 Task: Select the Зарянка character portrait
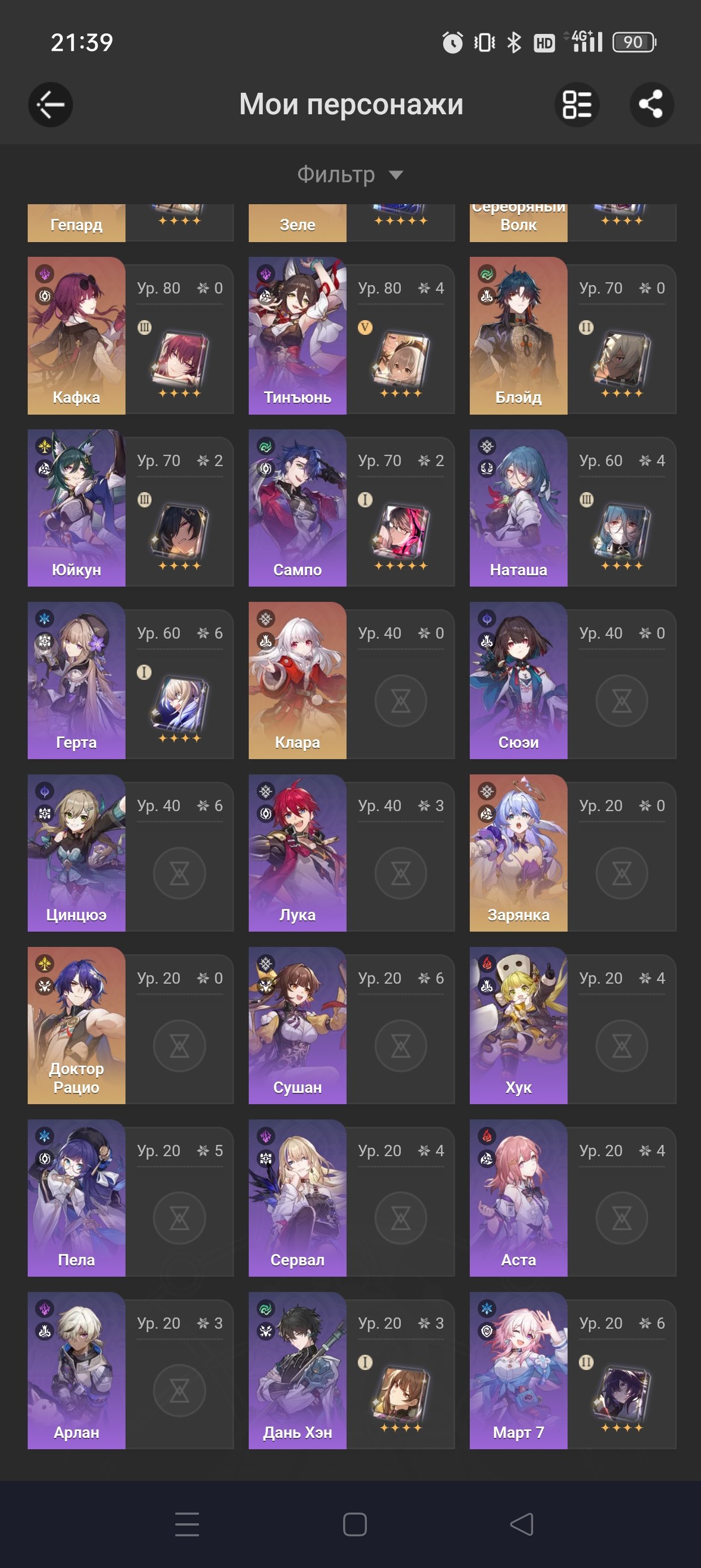tap(518, 853)
